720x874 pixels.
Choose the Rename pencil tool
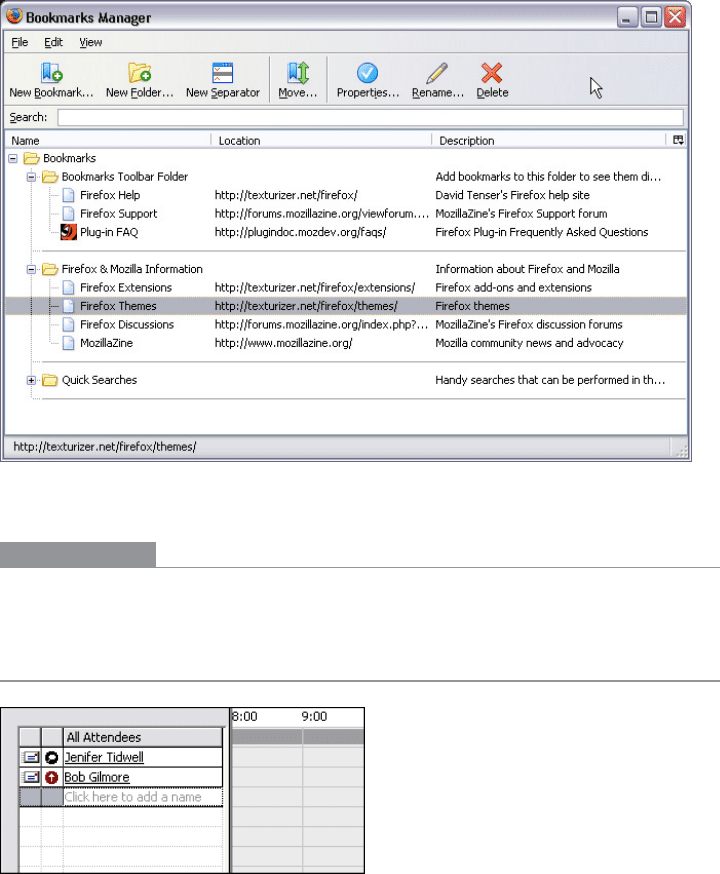point(437,73)
